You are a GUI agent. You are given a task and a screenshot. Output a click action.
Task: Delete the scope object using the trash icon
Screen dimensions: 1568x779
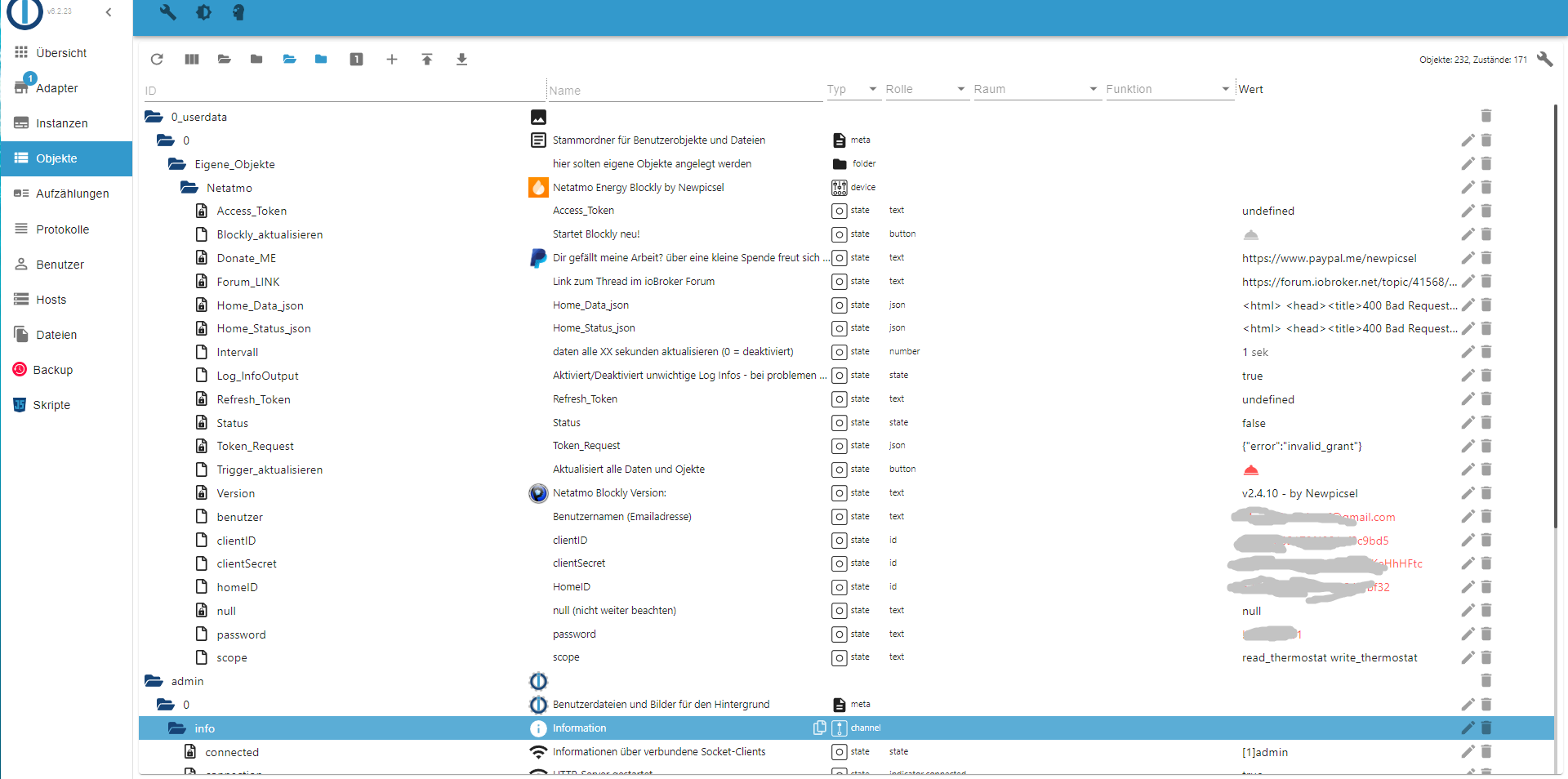1486,657
